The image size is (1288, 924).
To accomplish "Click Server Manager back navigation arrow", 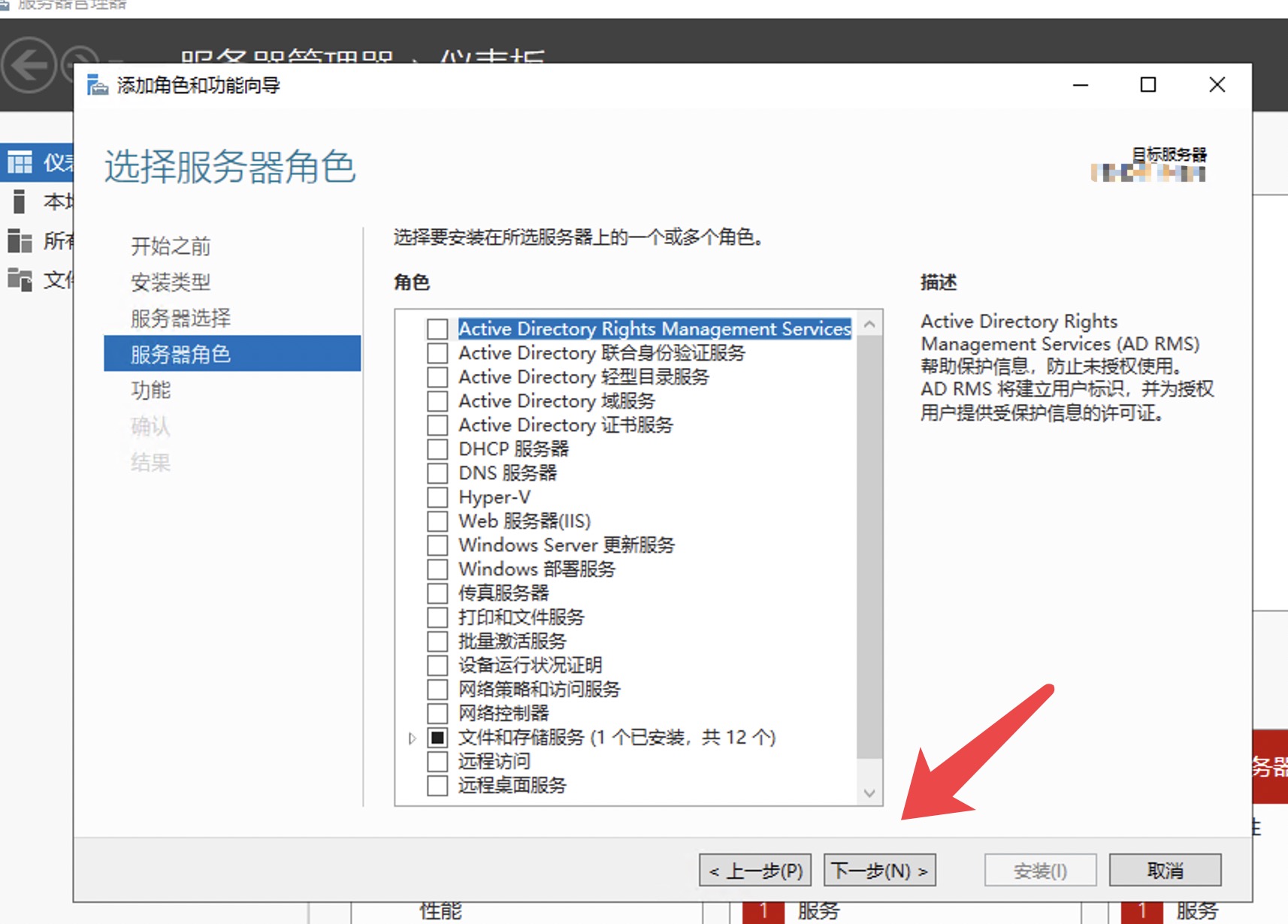I will [x=29, y=65].
